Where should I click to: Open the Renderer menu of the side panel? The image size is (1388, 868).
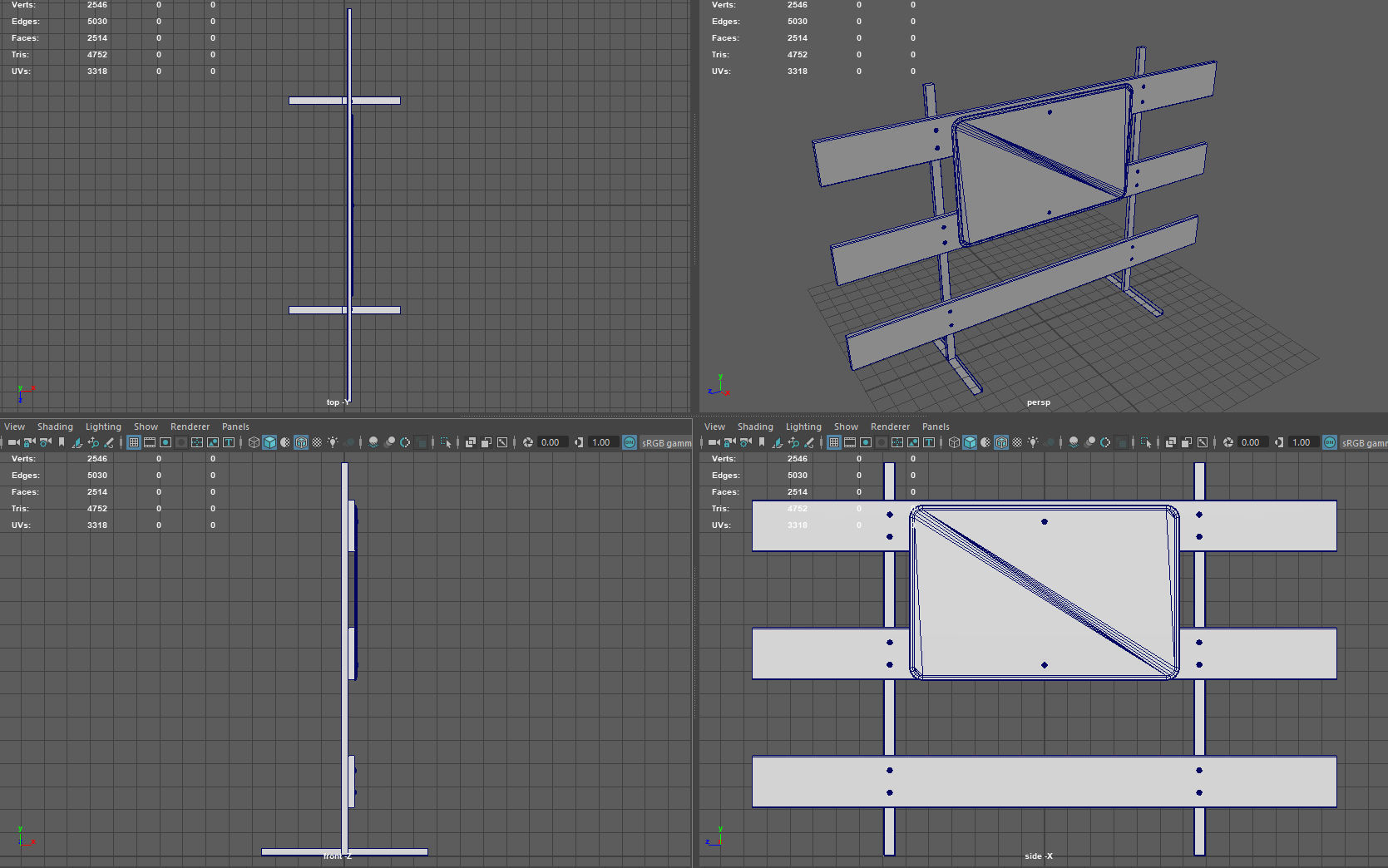tap(890, 427)
